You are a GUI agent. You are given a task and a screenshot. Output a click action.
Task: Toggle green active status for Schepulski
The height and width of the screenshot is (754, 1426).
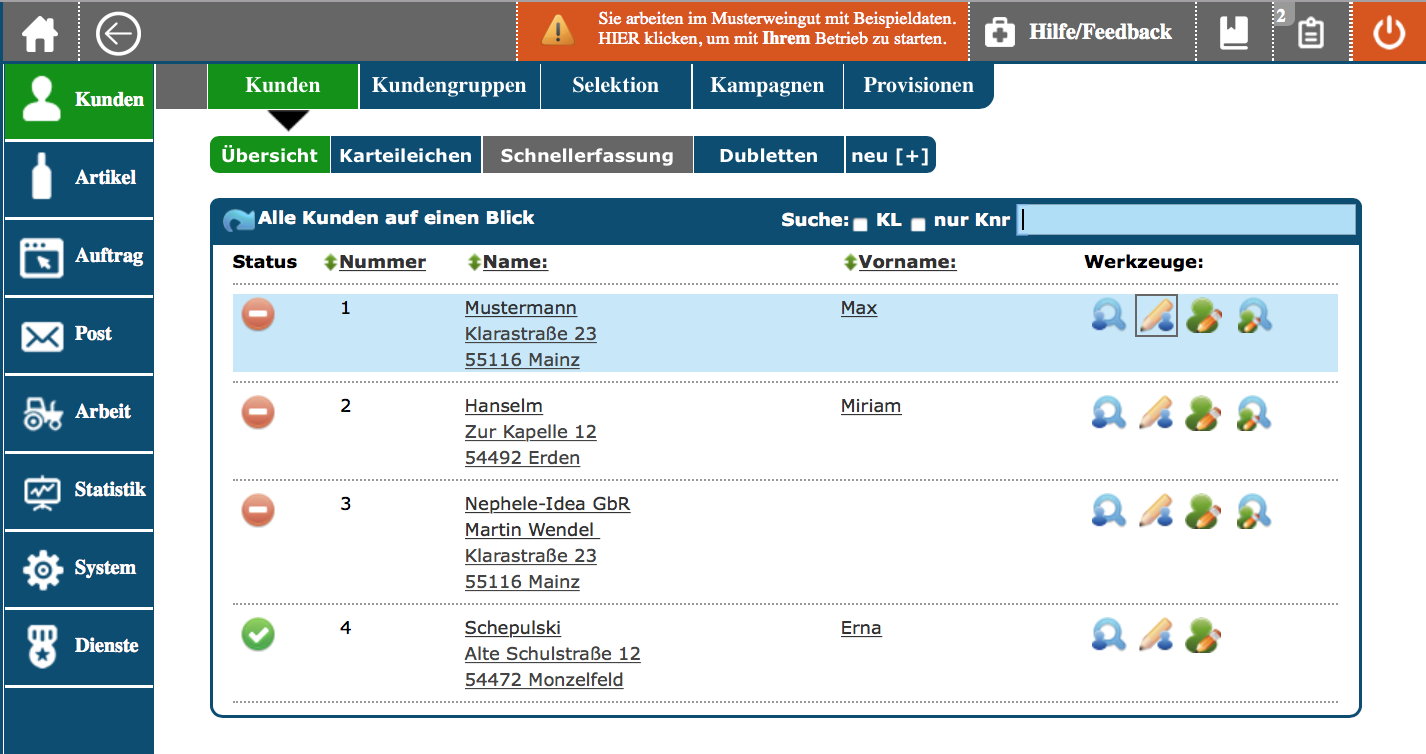point(258,634)
